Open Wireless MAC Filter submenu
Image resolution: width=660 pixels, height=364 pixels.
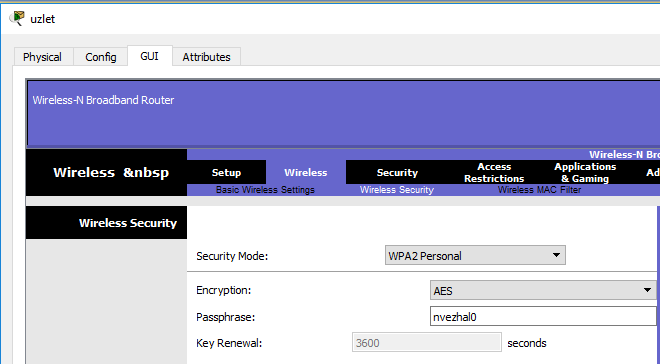click(x=539, y=190)
